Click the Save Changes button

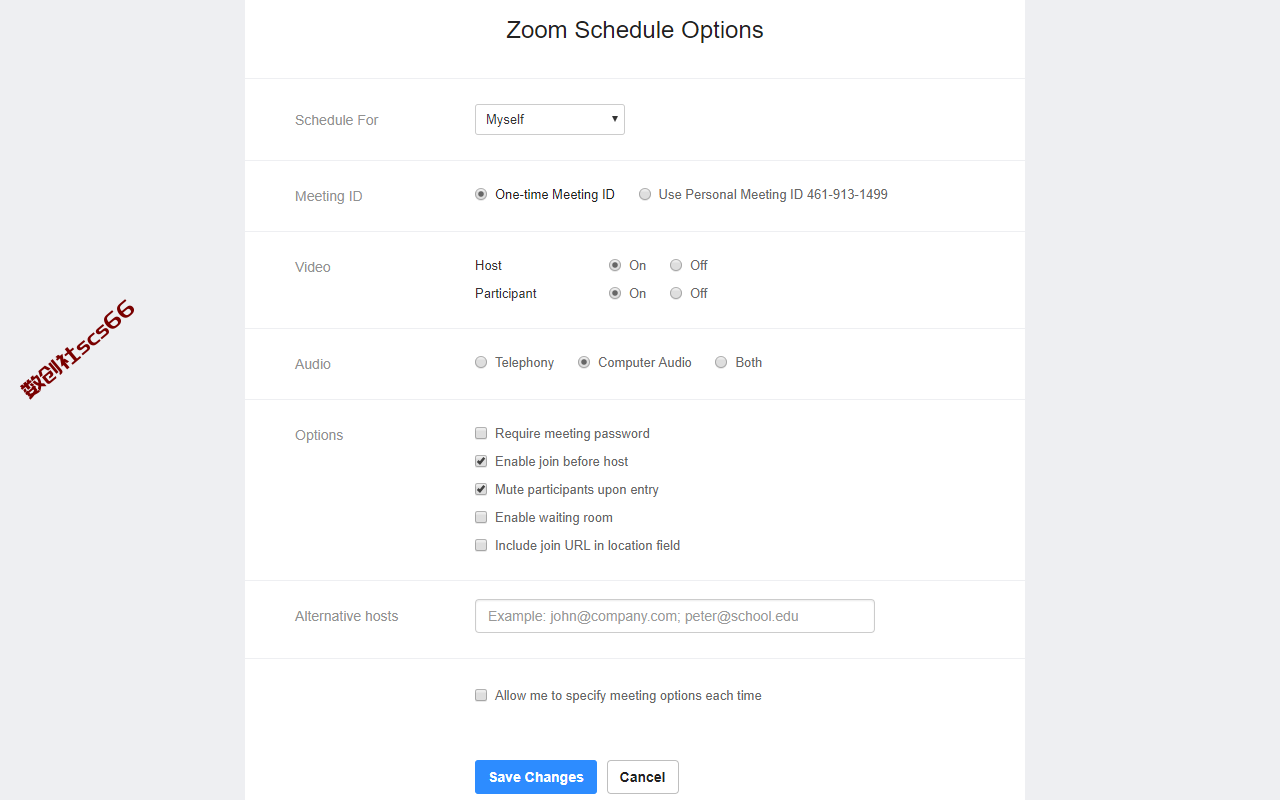coord(536,777)
